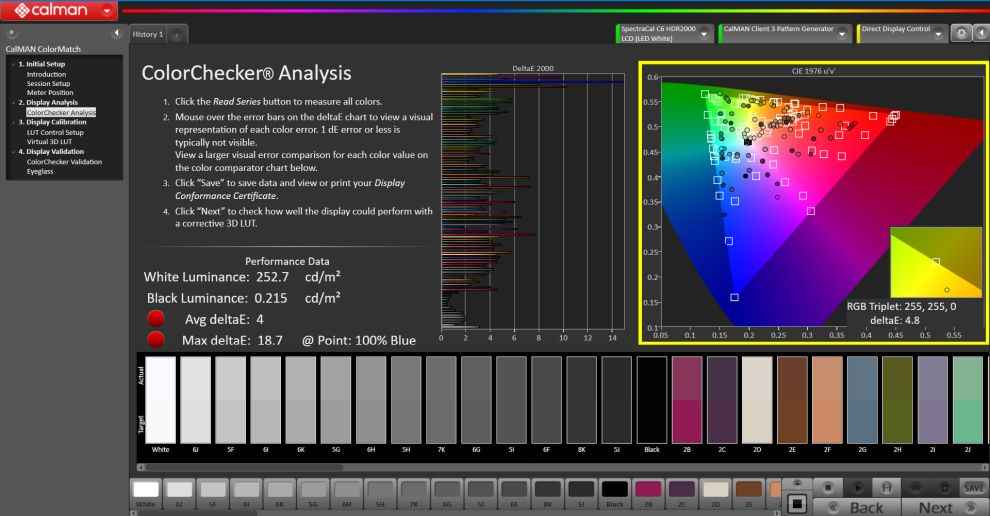Click the Black Luminance value 0.215
The image size is (990, 516).
pyautogui.click(x=271, y=298)
